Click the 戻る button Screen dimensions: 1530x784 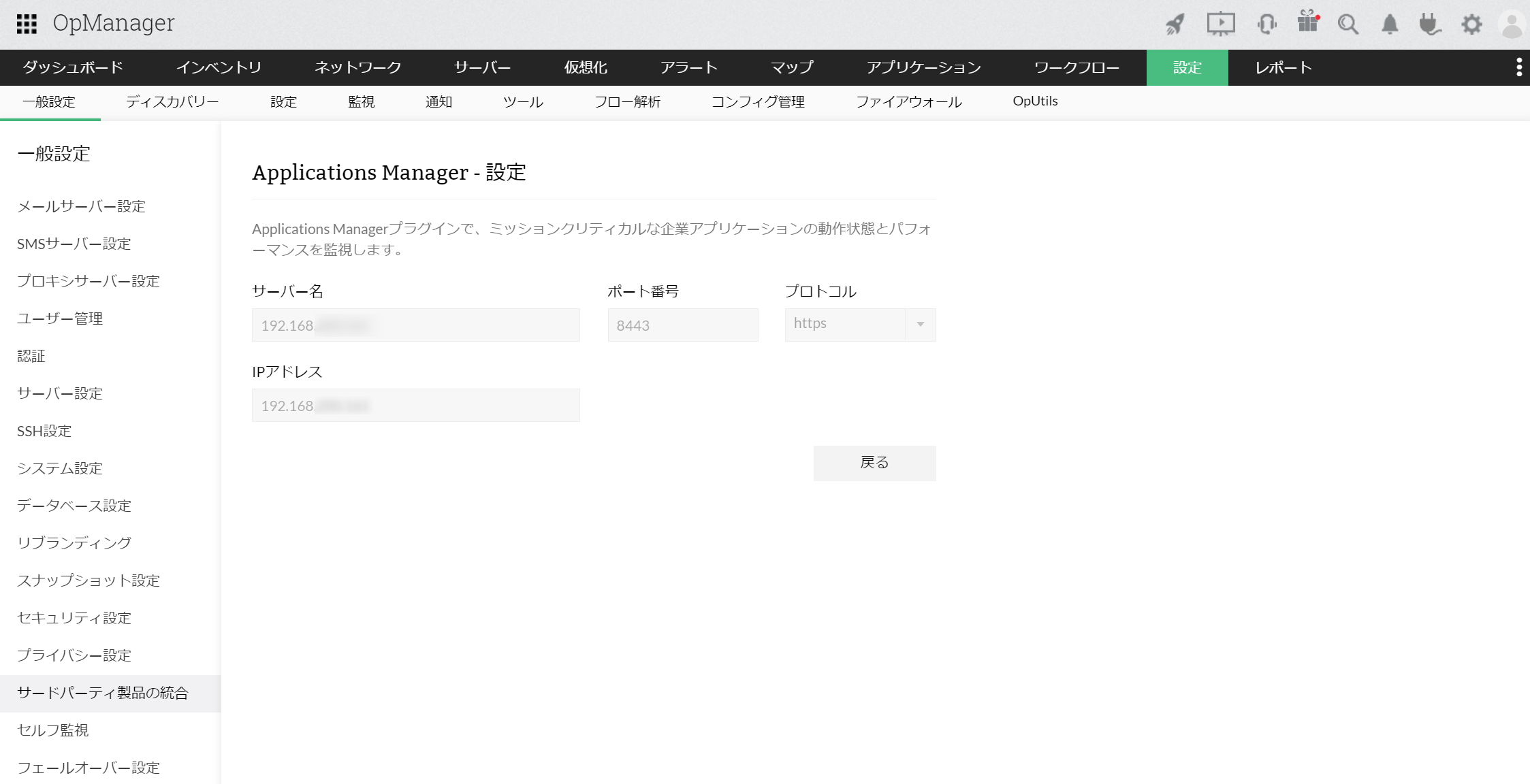(x=874, y=463)
